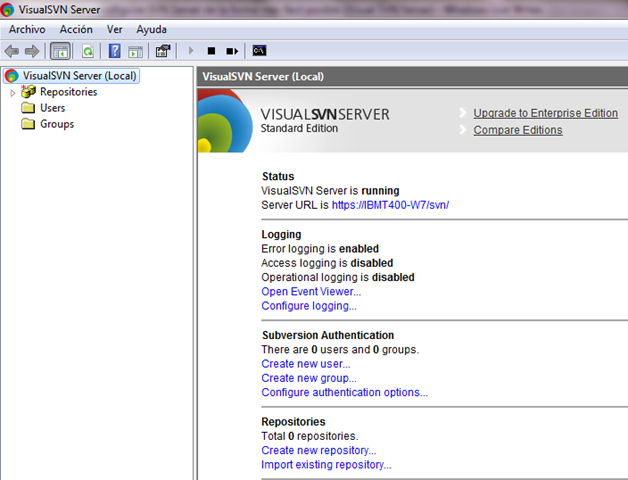Open server Properties toolbar icon
This screenshot has width=628, height=480.
point(163,51)
